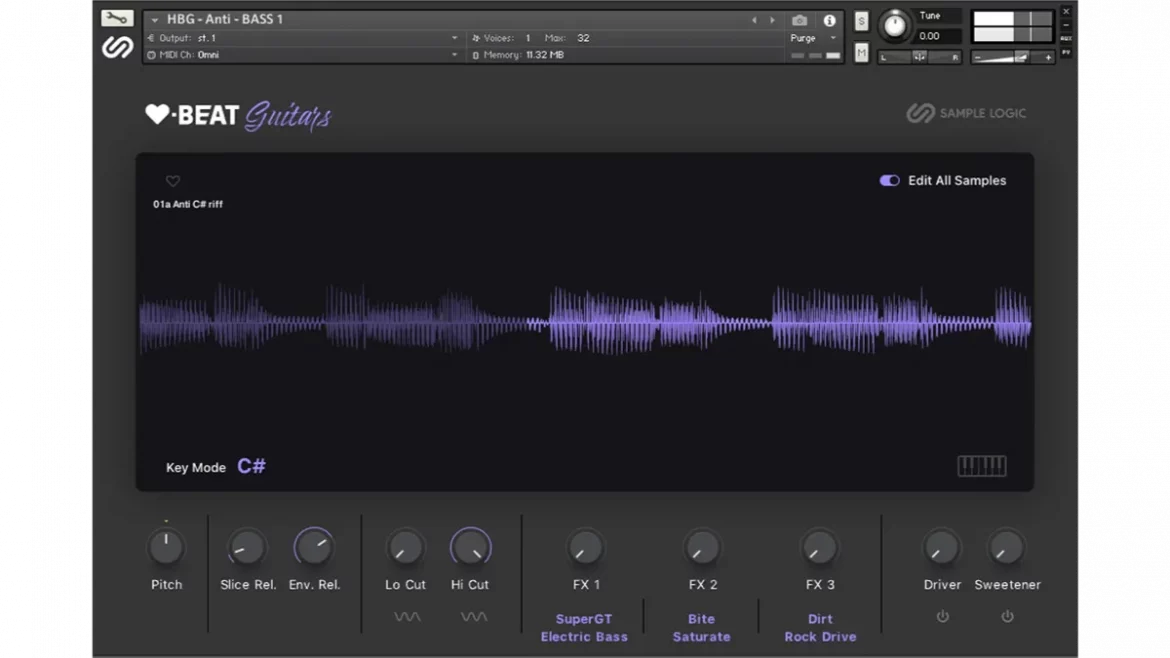This screenshot has height=658, width=1170.
Task: Toggle the Edit All Samples switch
Action: pos(889,181)
